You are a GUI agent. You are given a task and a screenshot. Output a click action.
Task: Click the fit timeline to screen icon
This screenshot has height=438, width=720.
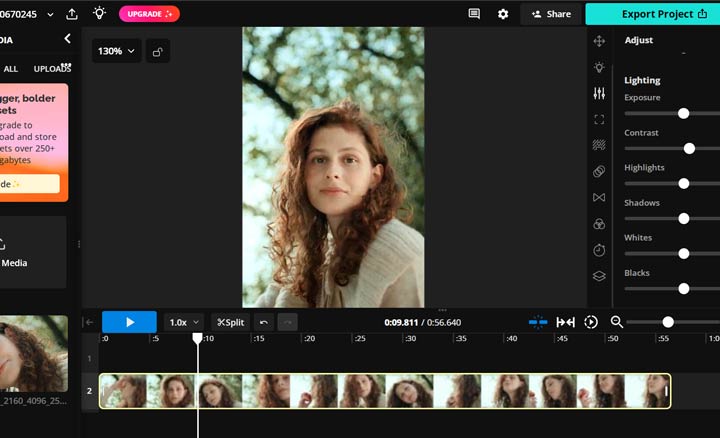(x=566, y=322)
